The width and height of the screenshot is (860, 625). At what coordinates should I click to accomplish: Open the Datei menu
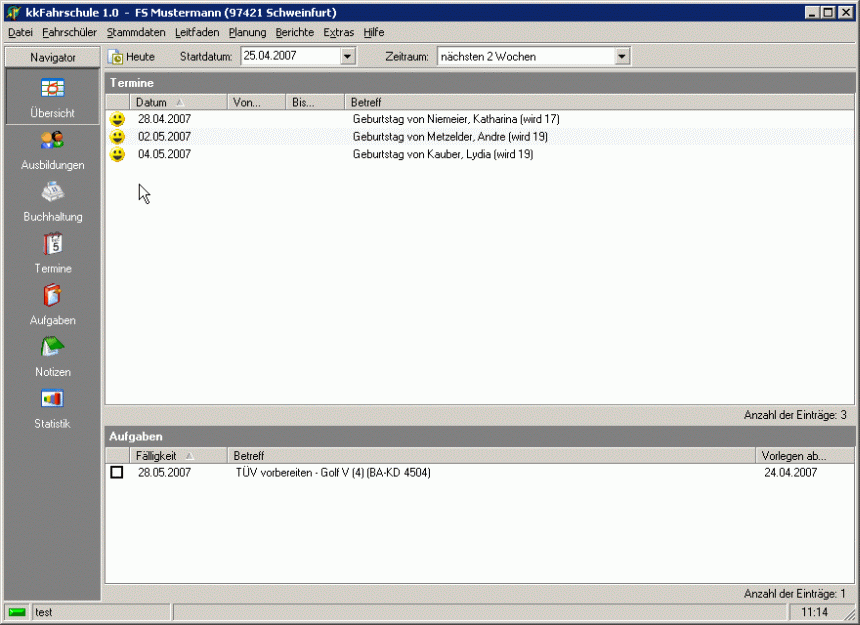(20, 32)
